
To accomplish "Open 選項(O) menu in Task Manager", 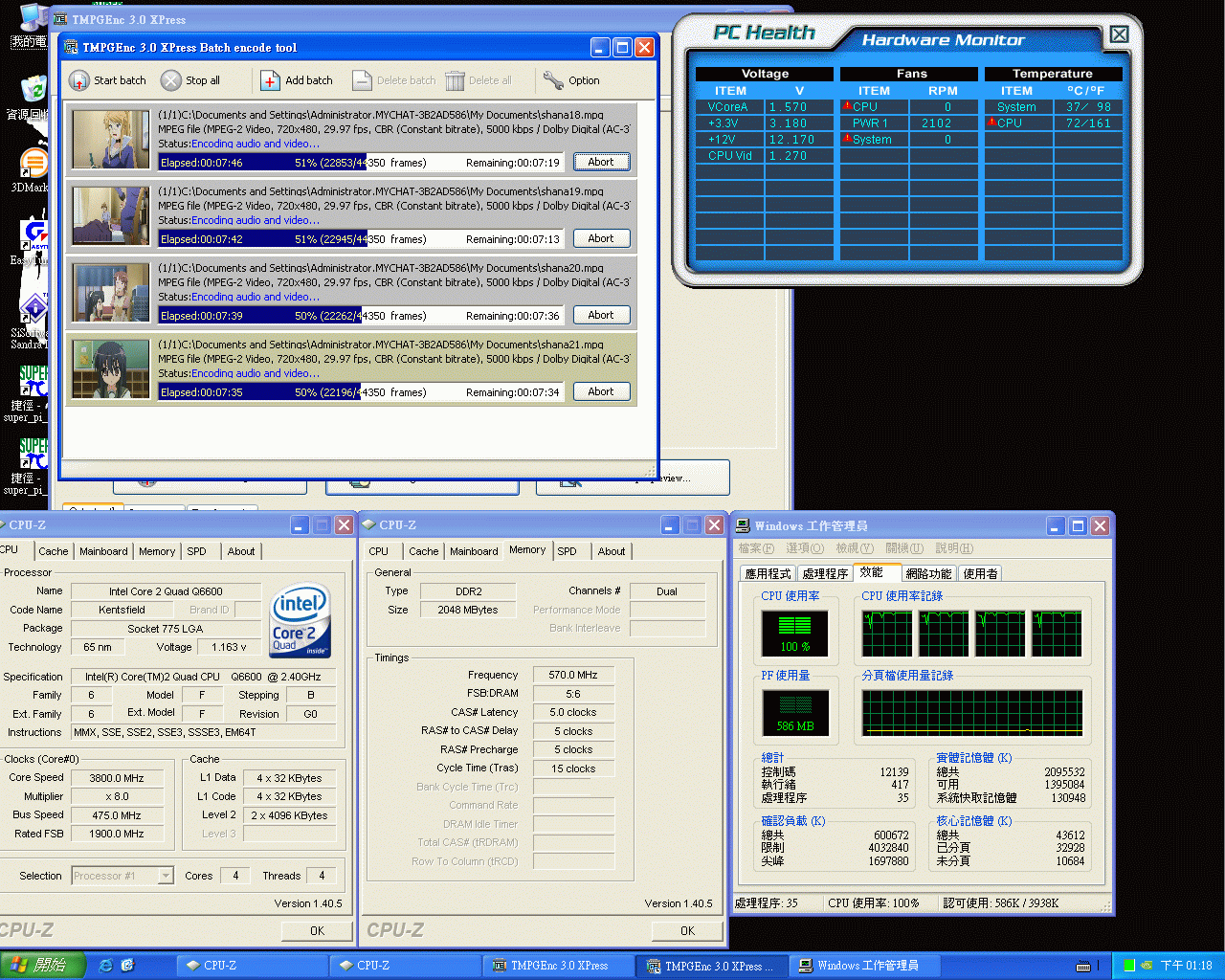I will 805,548.
